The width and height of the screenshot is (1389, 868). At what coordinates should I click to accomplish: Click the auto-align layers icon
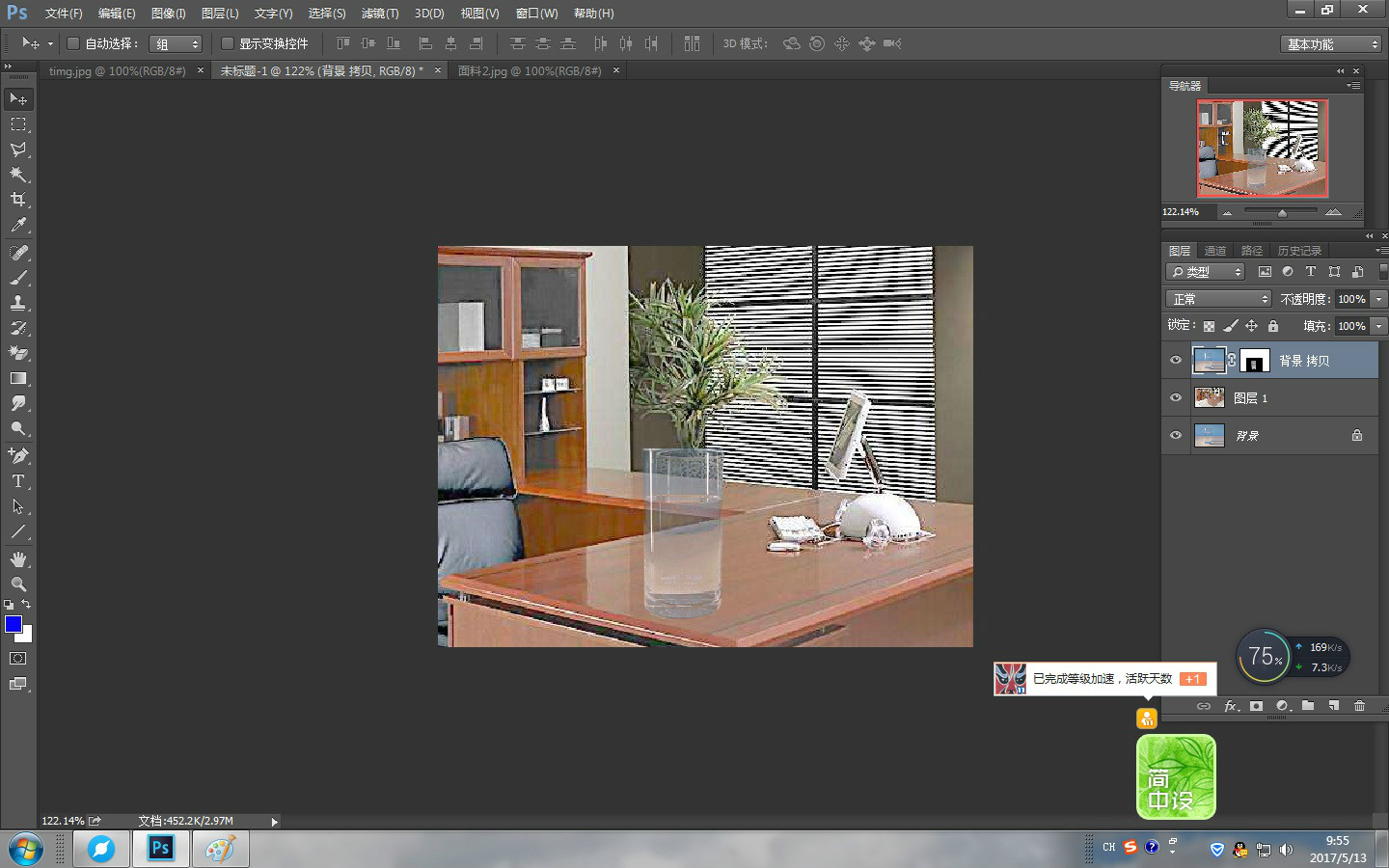click(692, 43)
